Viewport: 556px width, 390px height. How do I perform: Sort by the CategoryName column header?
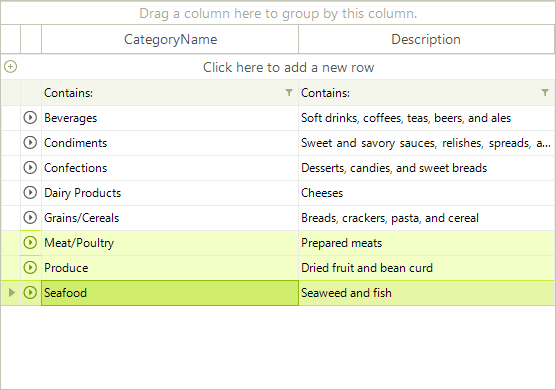pos(170,39)
